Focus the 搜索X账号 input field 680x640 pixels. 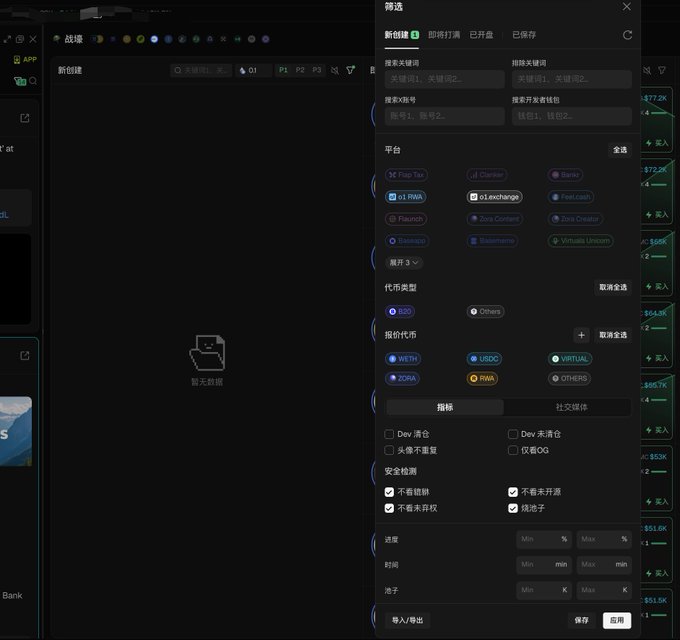[x=445, y=116]
